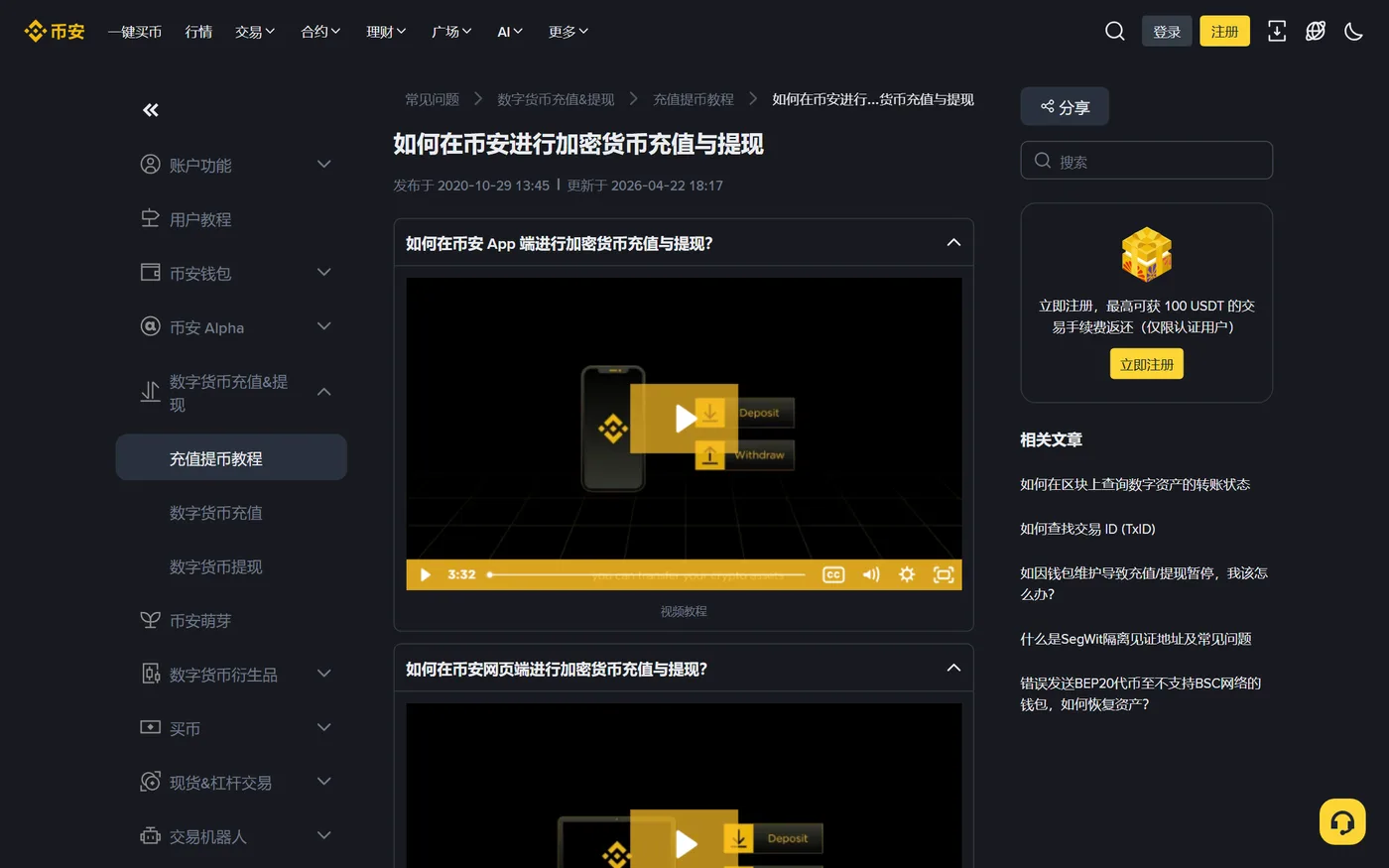Open the 合约 dropdown menu
Image resolution: width=1389 pixels, height=868 pixels.
(320, 32)
